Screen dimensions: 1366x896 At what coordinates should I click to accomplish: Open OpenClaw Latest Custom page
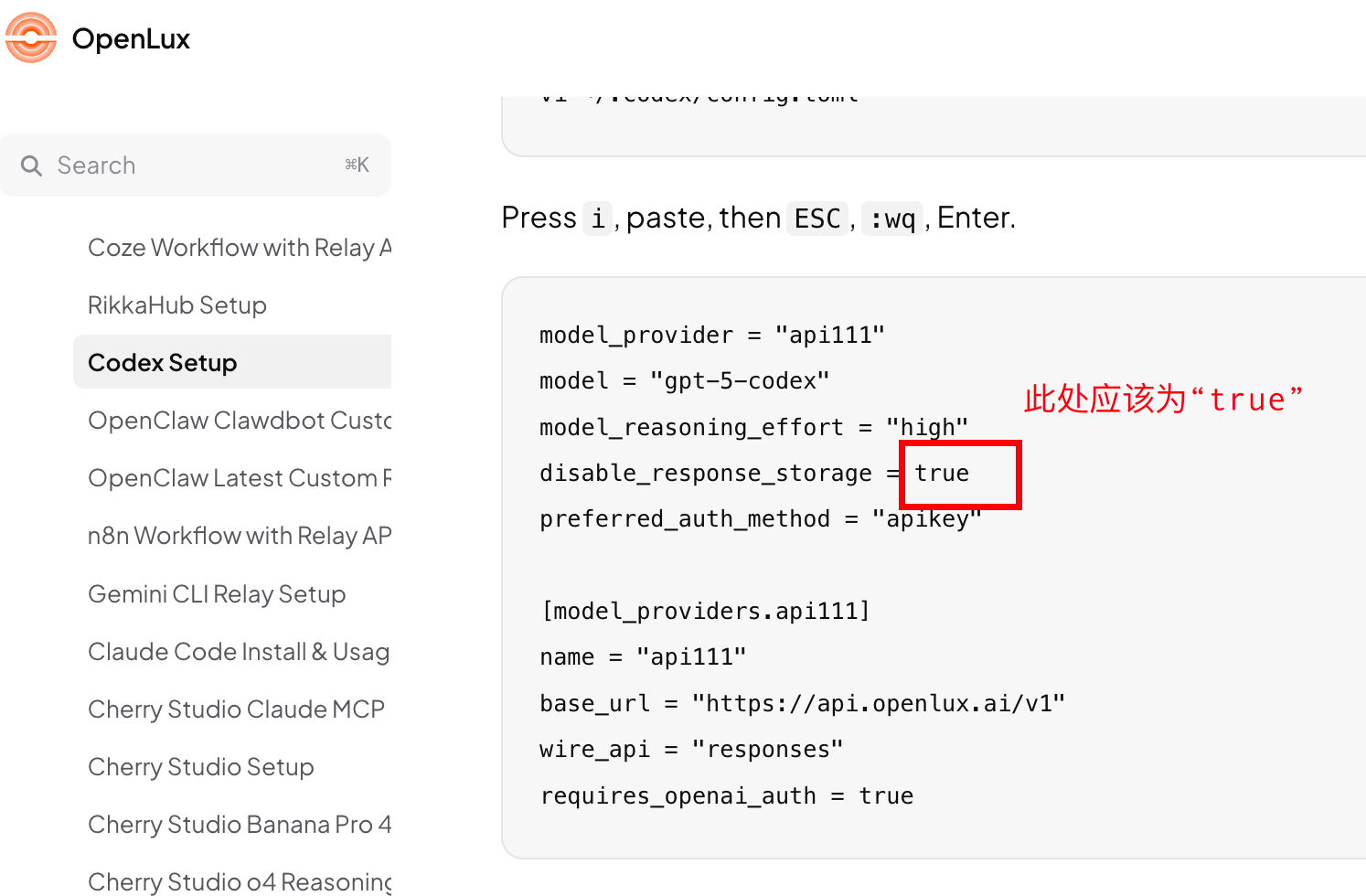[x=240, y=478]
